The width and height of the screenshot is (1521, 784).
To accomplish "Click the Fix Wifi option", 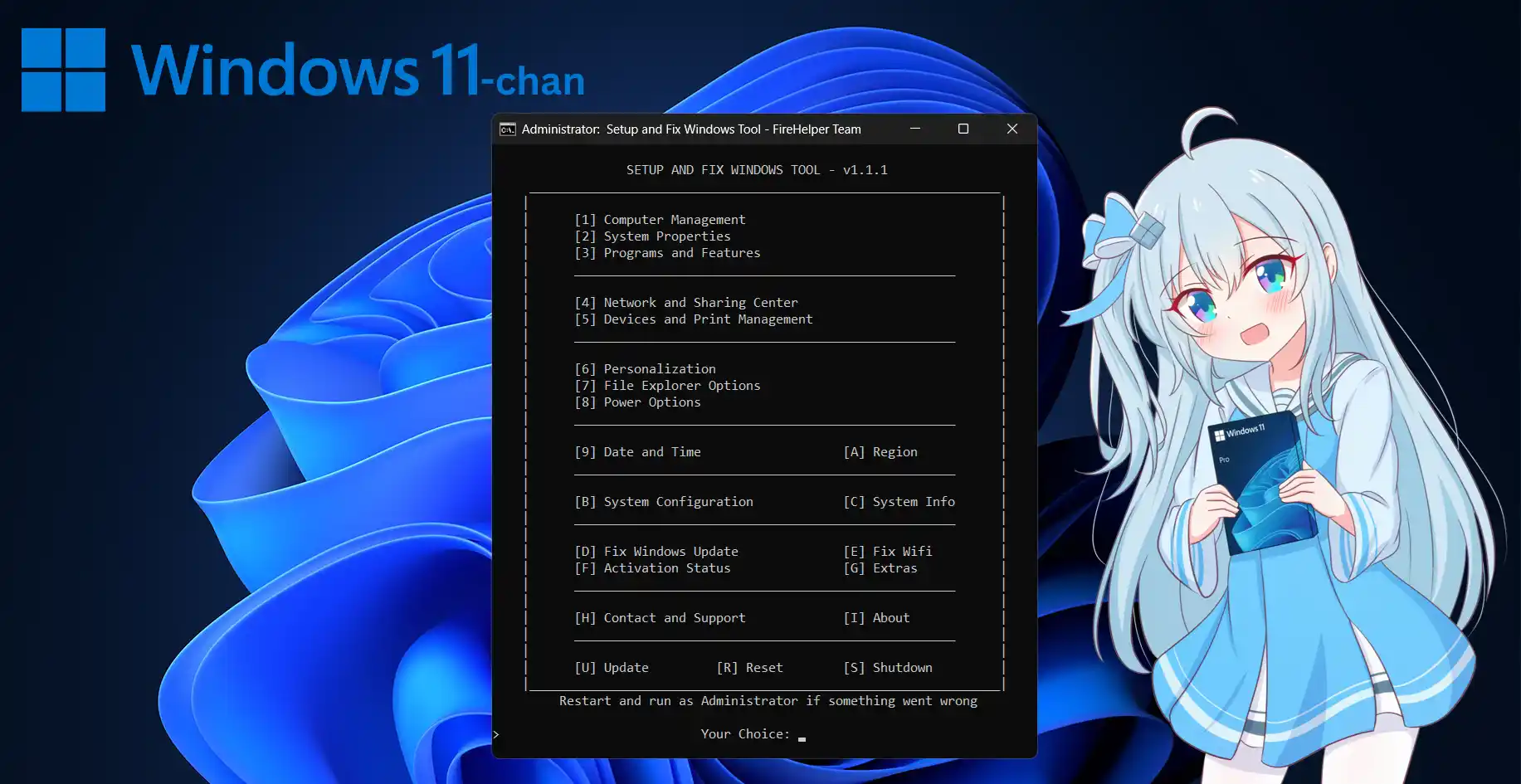I will click(x=887, y=552).
